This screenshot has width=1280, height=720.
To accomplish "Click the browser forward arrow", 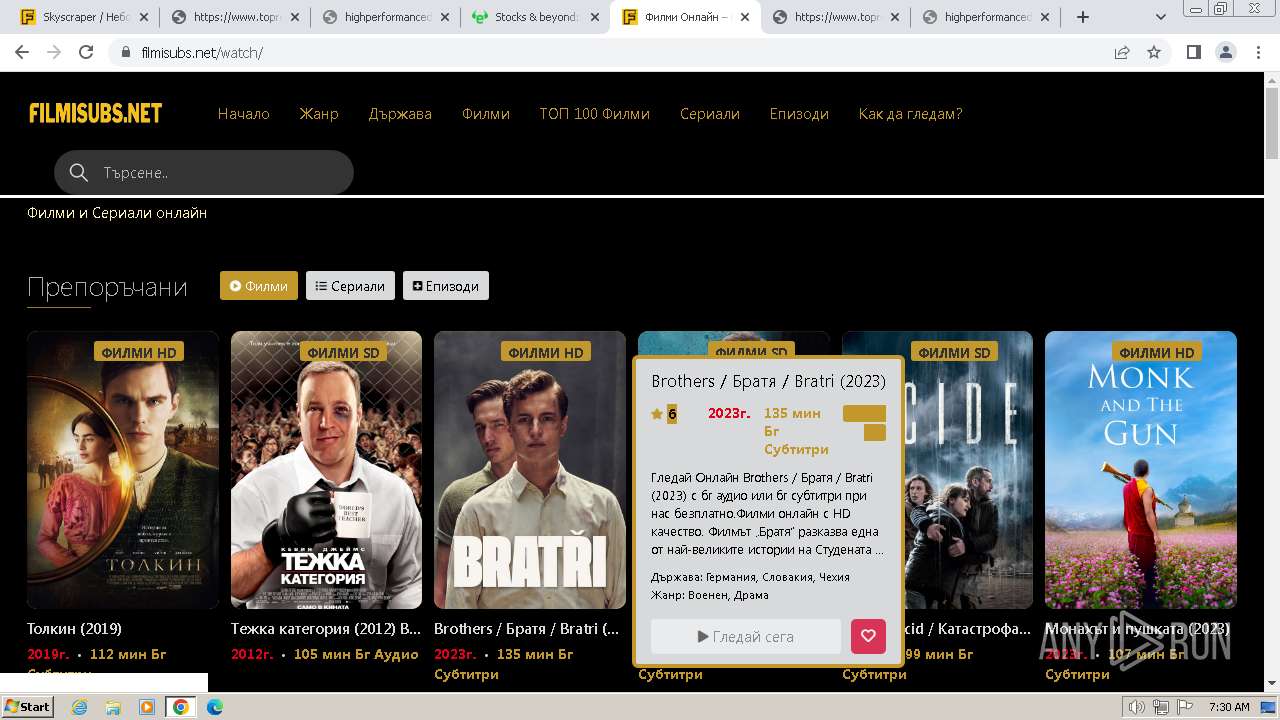I will 54,52.
